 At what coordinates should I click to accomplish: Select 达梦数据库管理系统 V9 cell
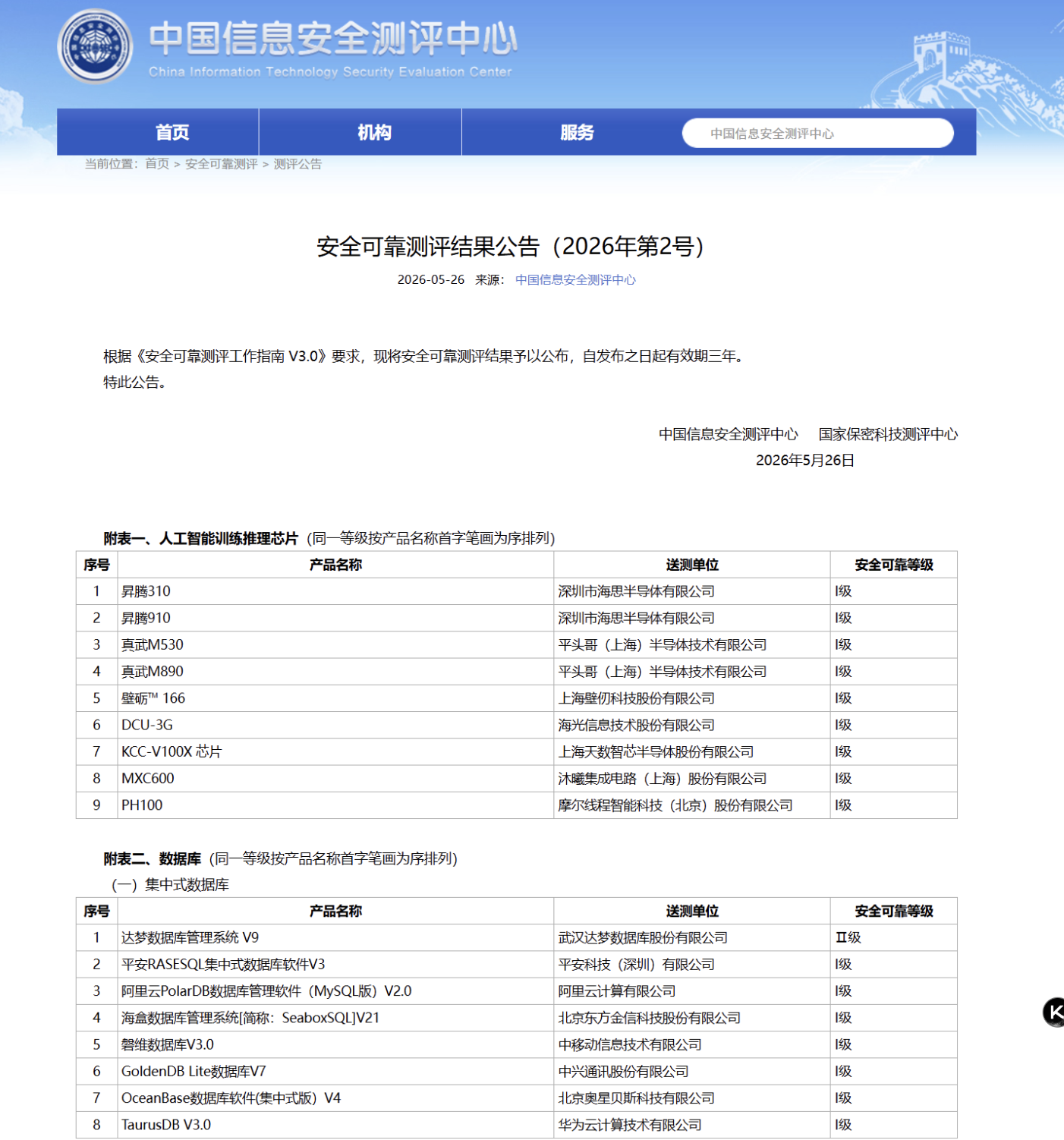335,938
